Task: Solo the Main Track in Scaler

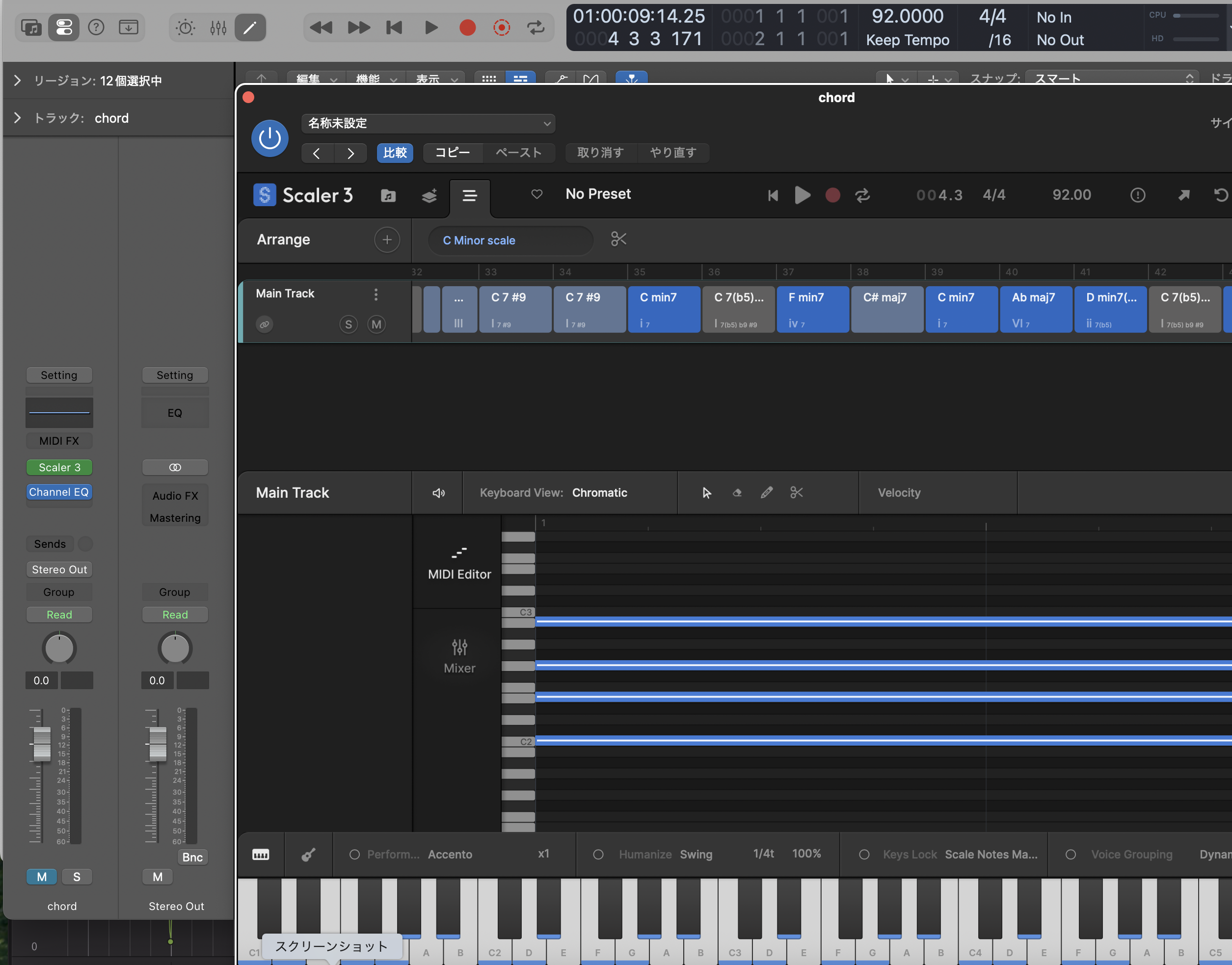Action: pos(348,324)
